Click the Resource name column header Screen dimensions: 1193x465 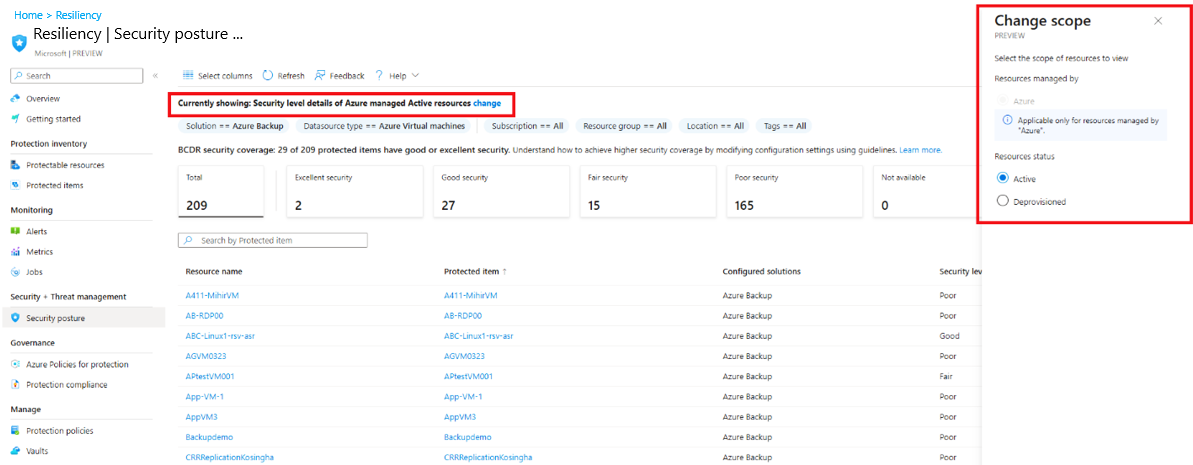coord(214,272)
